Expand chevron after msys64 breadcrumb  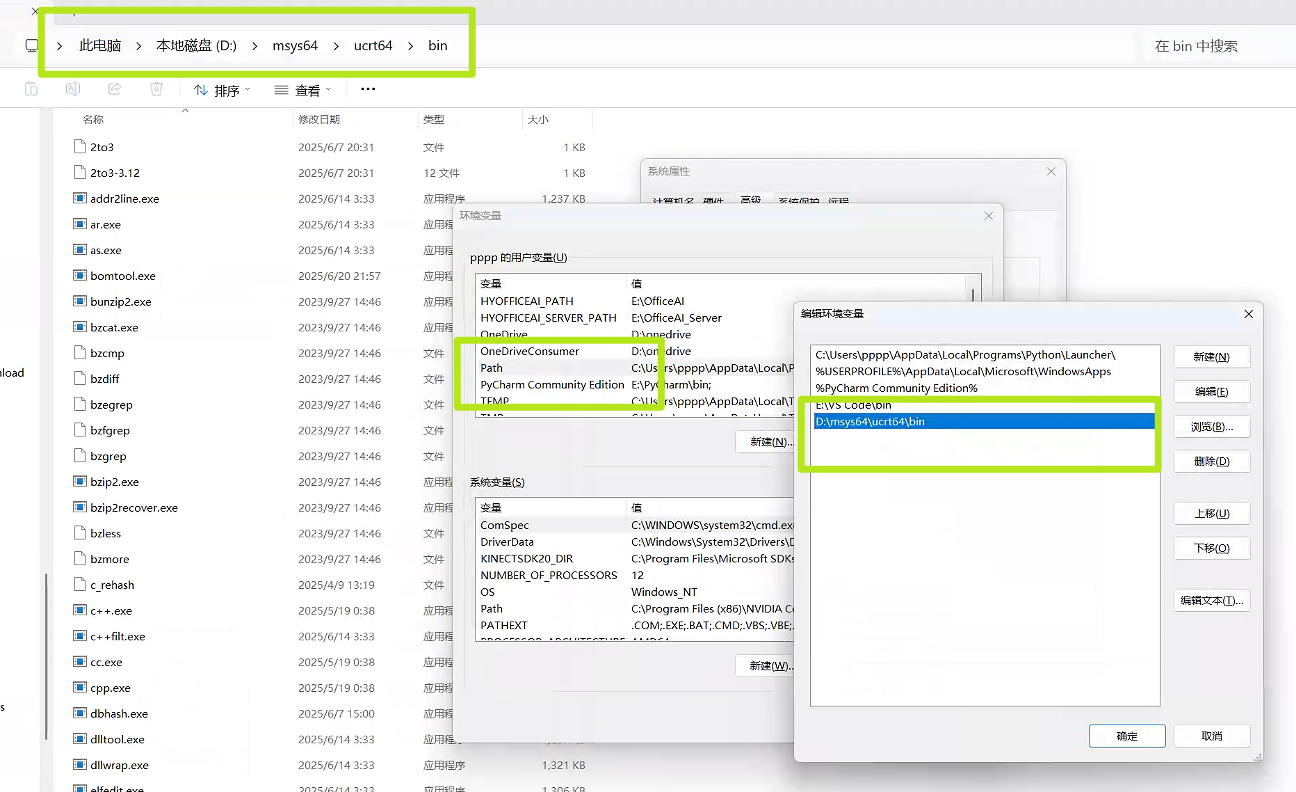[336, 46]
